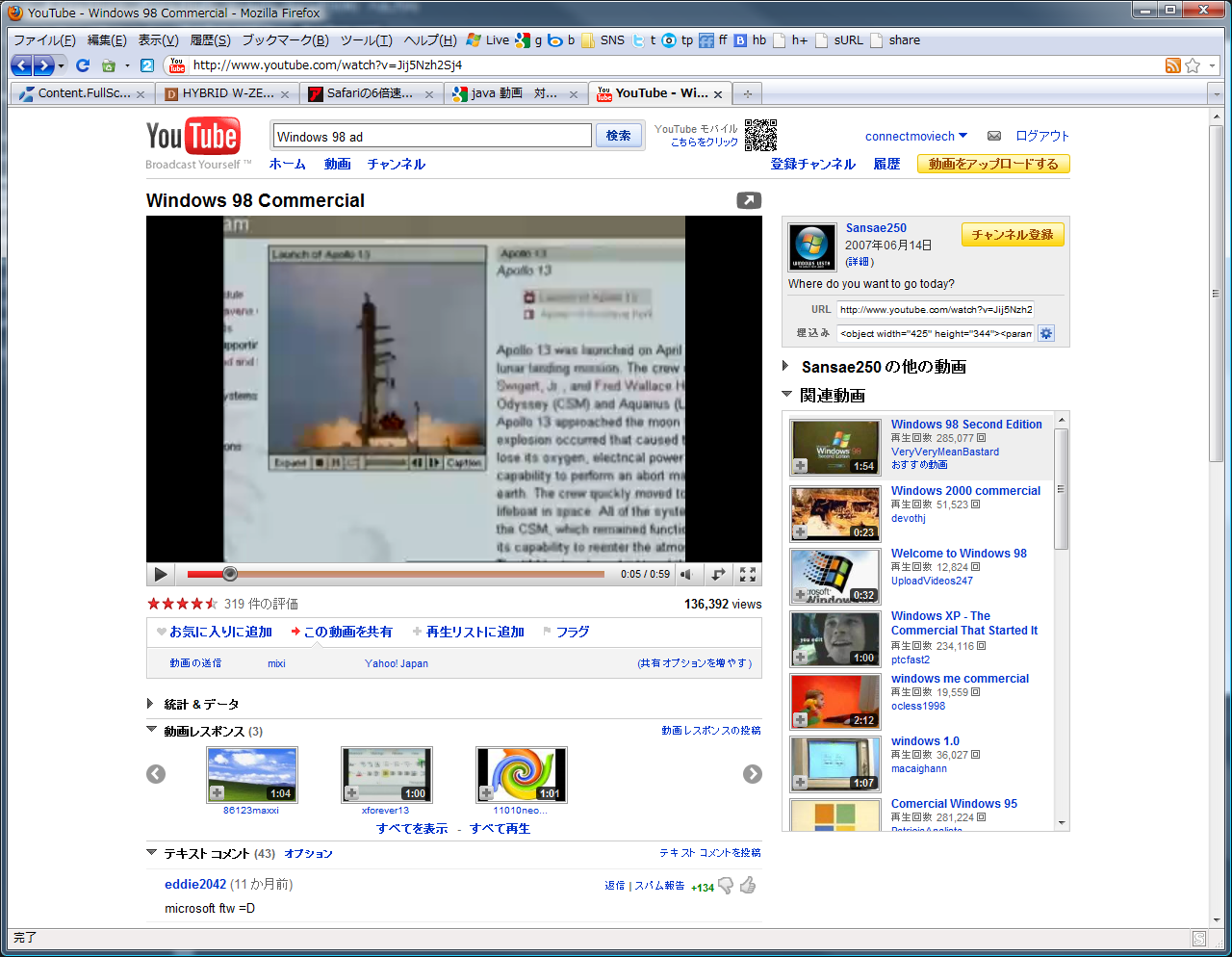Screen dimensions: 1232x957
Task: Open the Twitter 't' bookmark
Action: (x=645, y=40)
